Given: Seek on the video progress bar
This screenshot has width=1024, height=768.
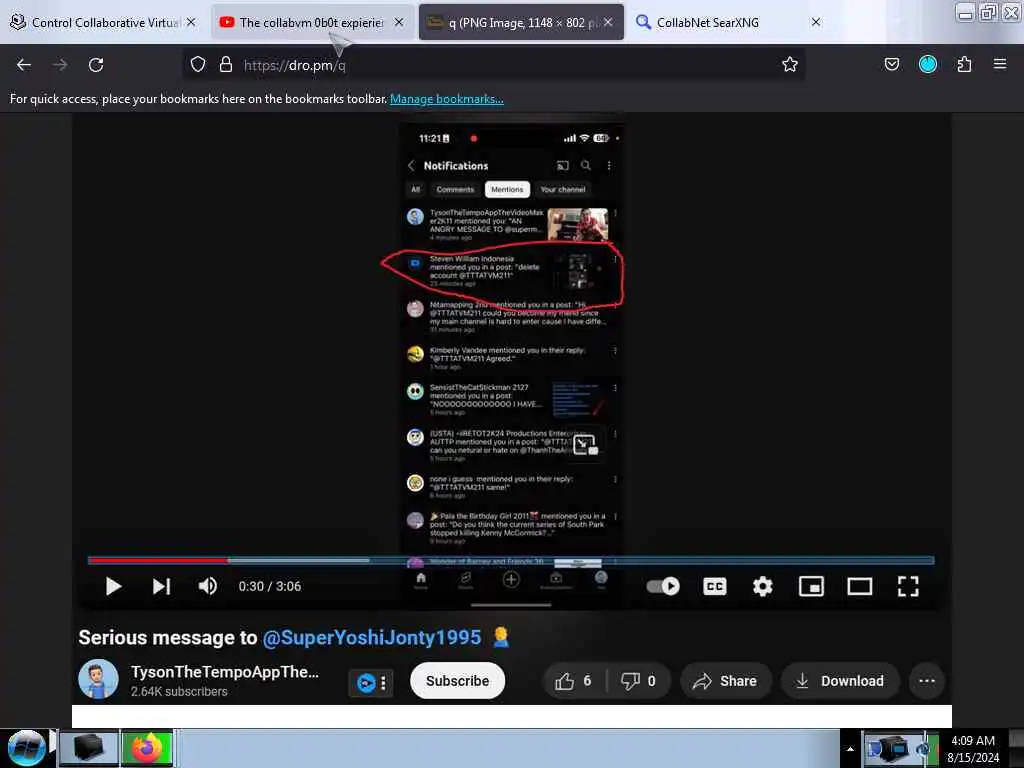Looking at the screenshot, I should click(x=511, y=560).
